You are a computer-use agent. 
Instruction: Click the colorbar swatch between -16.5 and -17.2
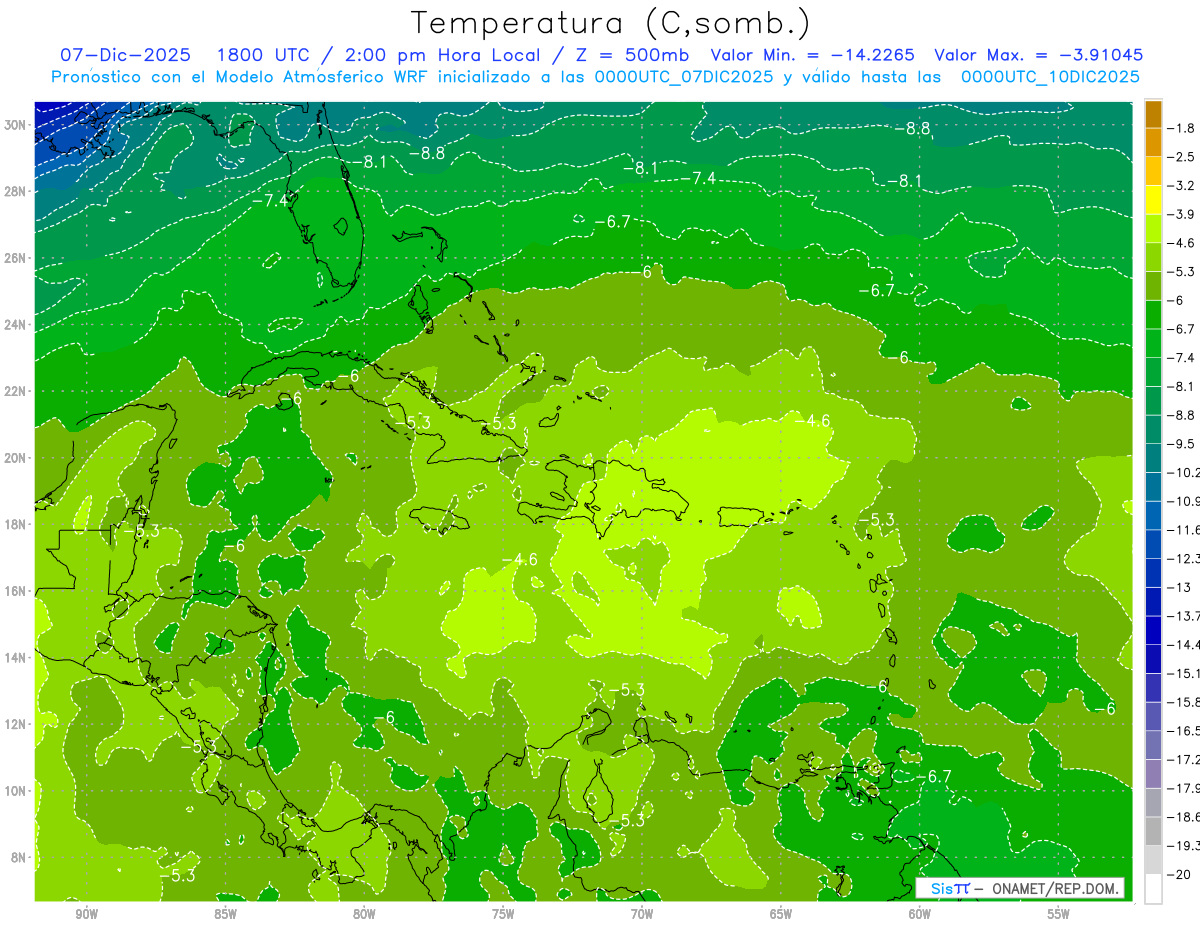1153,745
